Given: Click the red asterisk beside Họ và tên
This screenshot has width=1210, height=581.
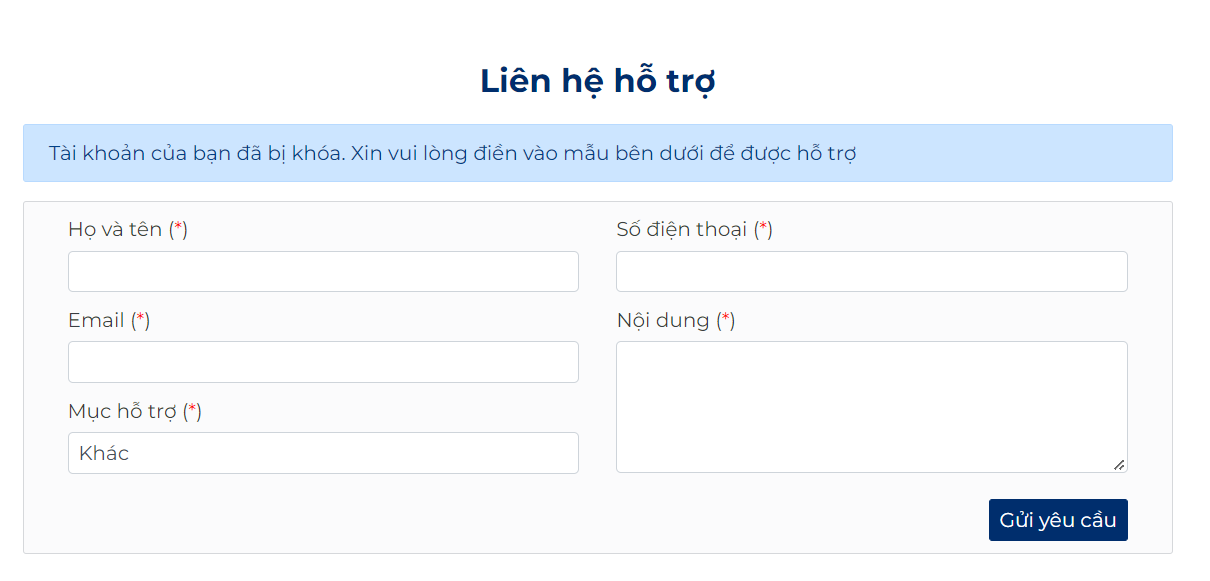Looking at the screenshot, I should [x=178, y=229].
